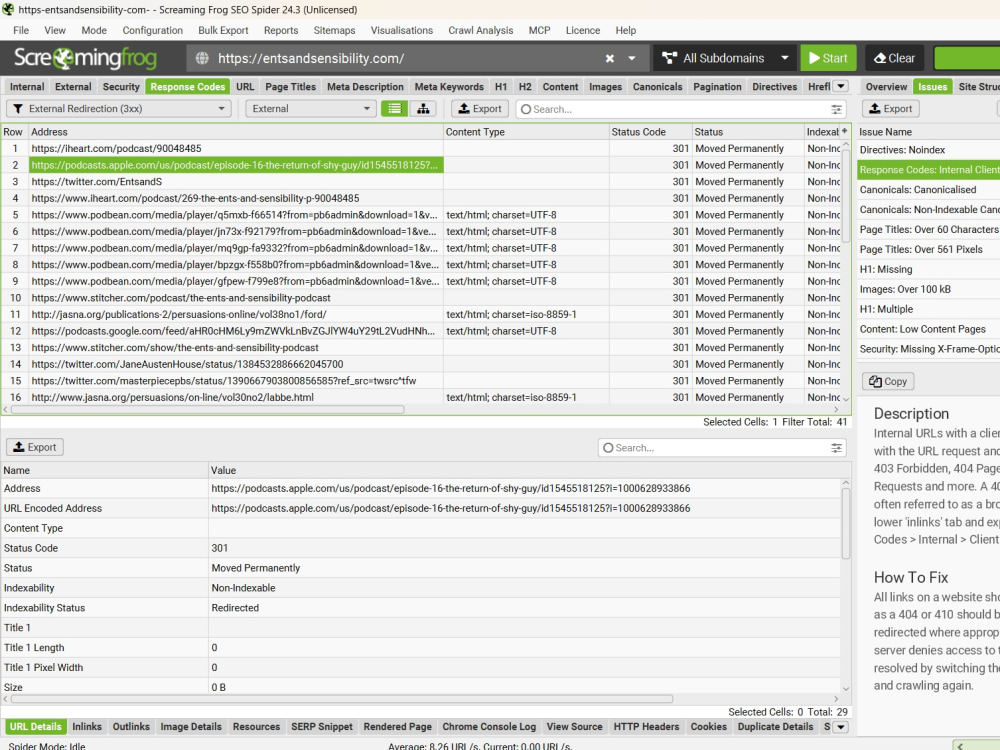
Task: Open the Bulk Export menu
Action: point(223,30)
